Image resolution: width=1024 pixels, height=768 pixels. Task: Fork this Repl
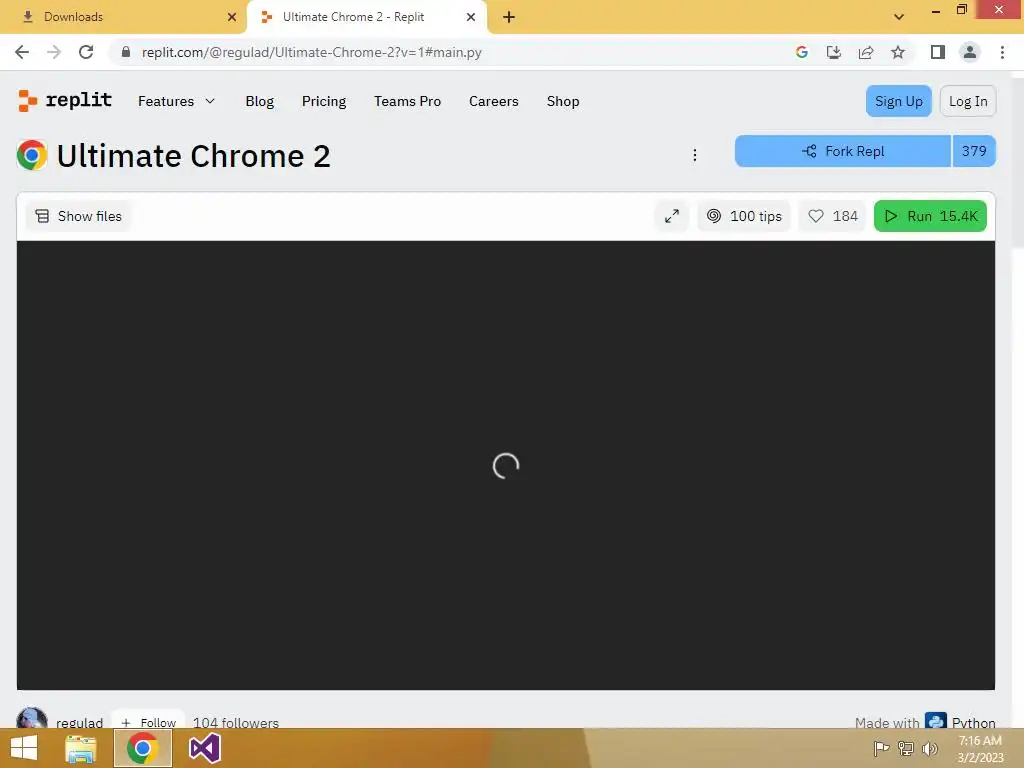[842, 152]
